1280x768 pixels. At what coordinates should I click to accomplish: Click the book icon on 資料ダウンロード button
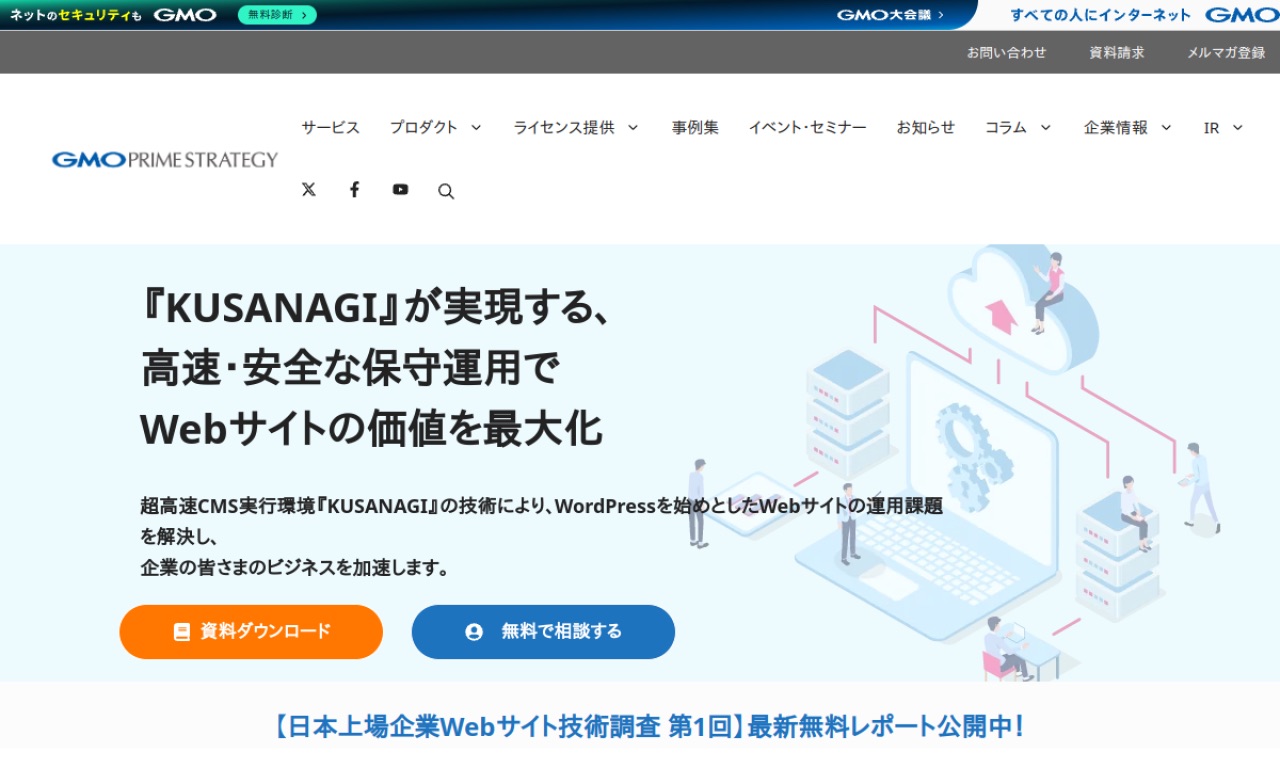(182, 632)
